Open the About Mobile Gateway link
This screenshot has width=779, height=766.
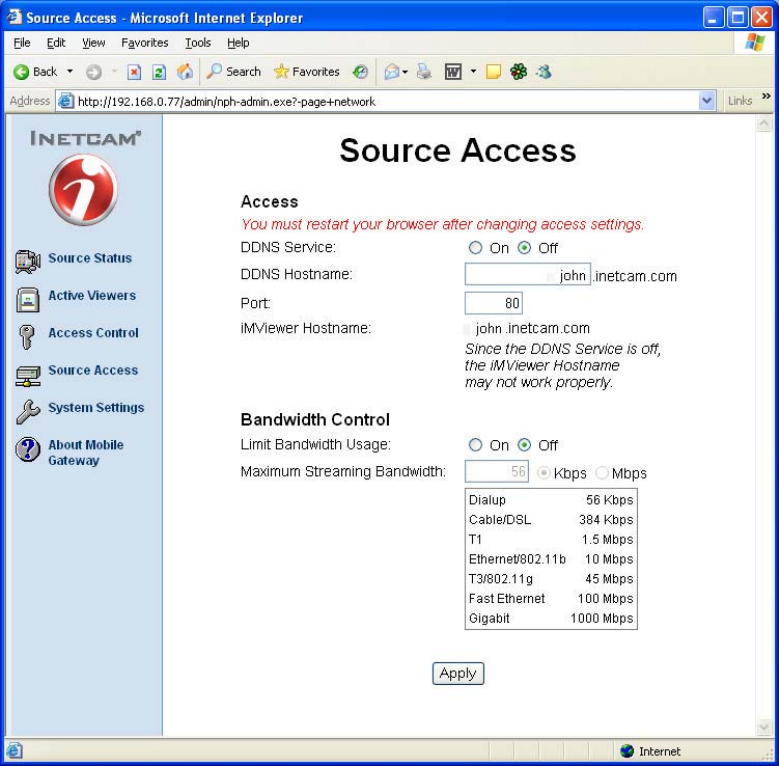[x=86, y=453]
